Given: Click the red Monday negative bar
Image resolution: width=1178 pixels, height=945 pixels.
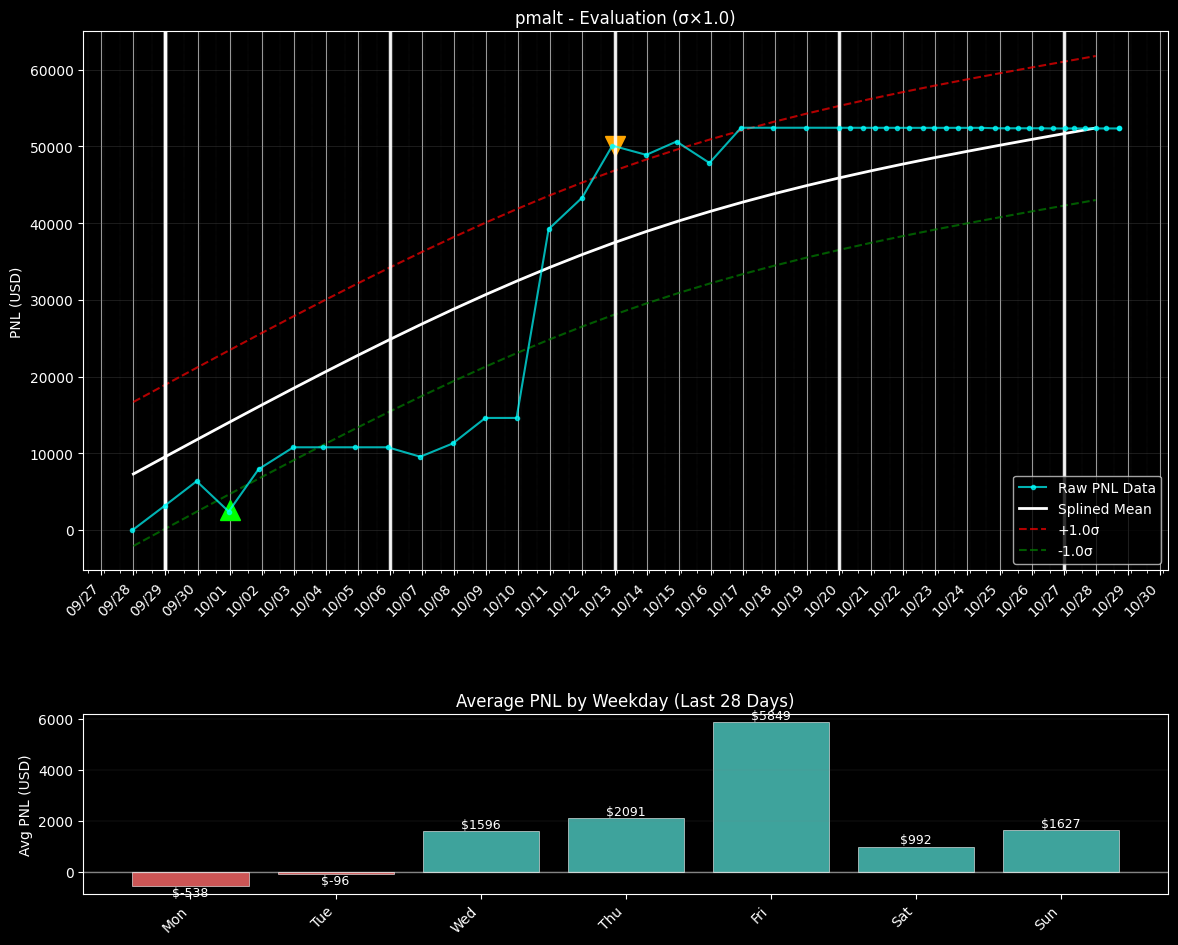Looking at the screenshot, I should click(191, 879).
